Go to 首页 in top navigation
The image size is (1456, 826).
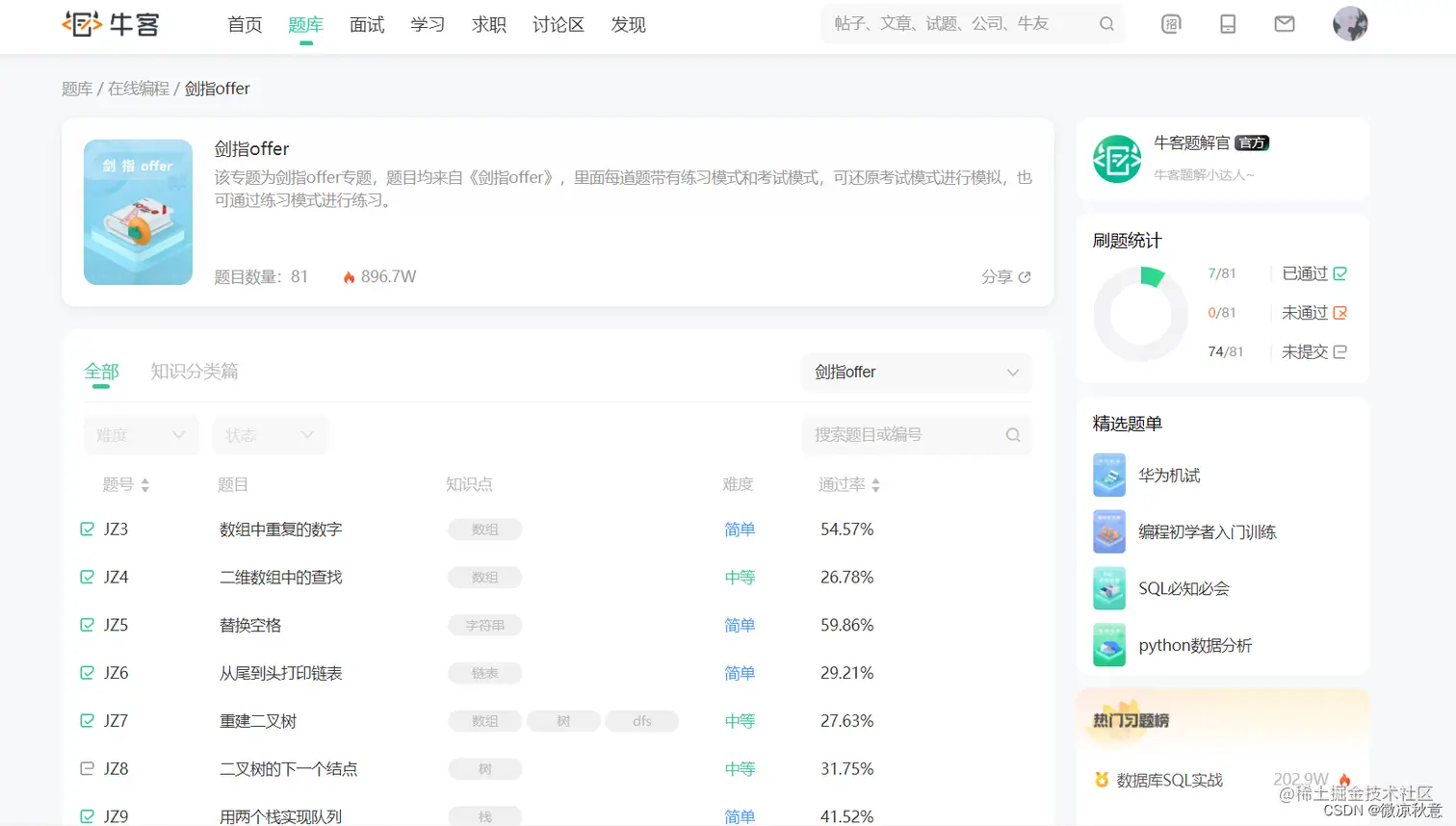coord(245,25)
